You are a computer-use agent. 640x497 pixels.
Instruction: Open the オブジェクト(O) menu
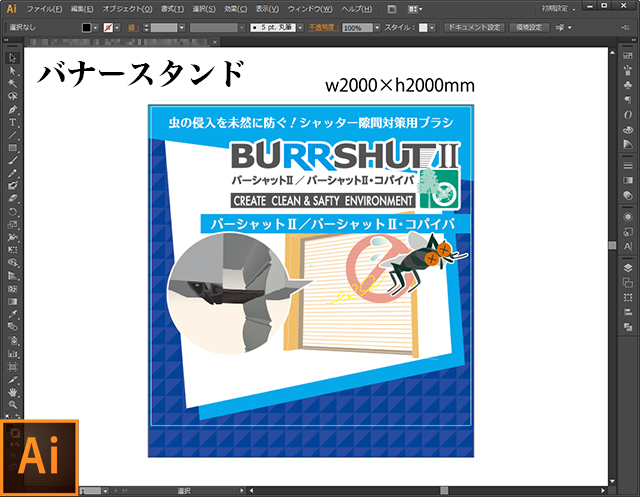click(x=127, y=9)
